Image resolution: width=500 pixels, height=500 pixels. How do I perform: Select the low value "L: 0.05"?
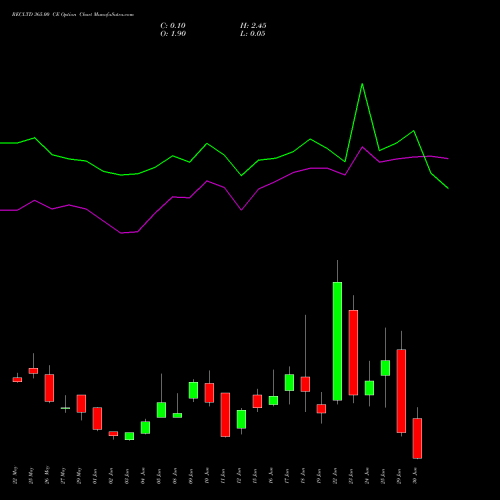[x=253, y=34]
